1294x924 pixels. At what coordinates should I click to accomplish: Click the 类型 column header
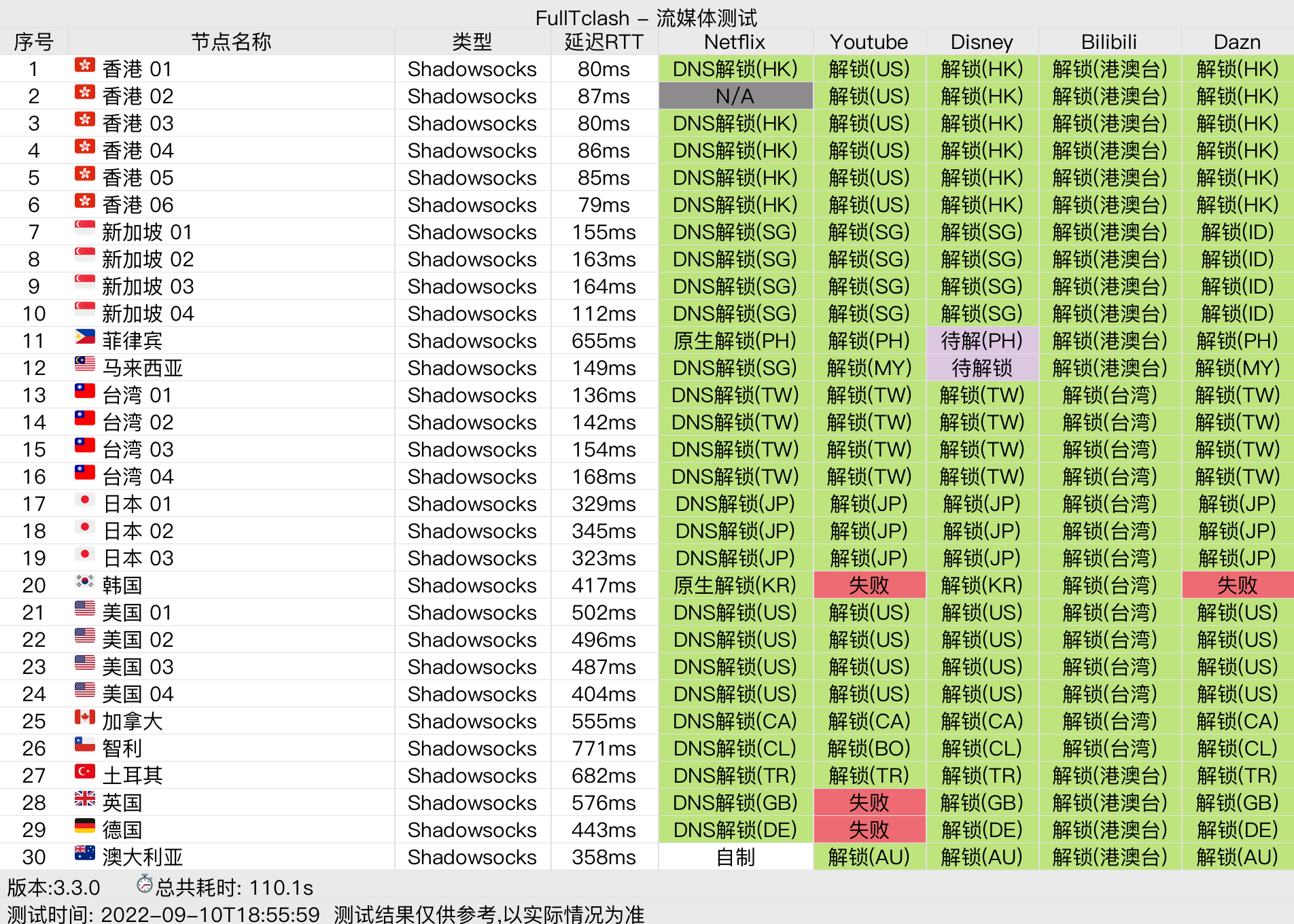pyautogui.click(x=472, y=41)
